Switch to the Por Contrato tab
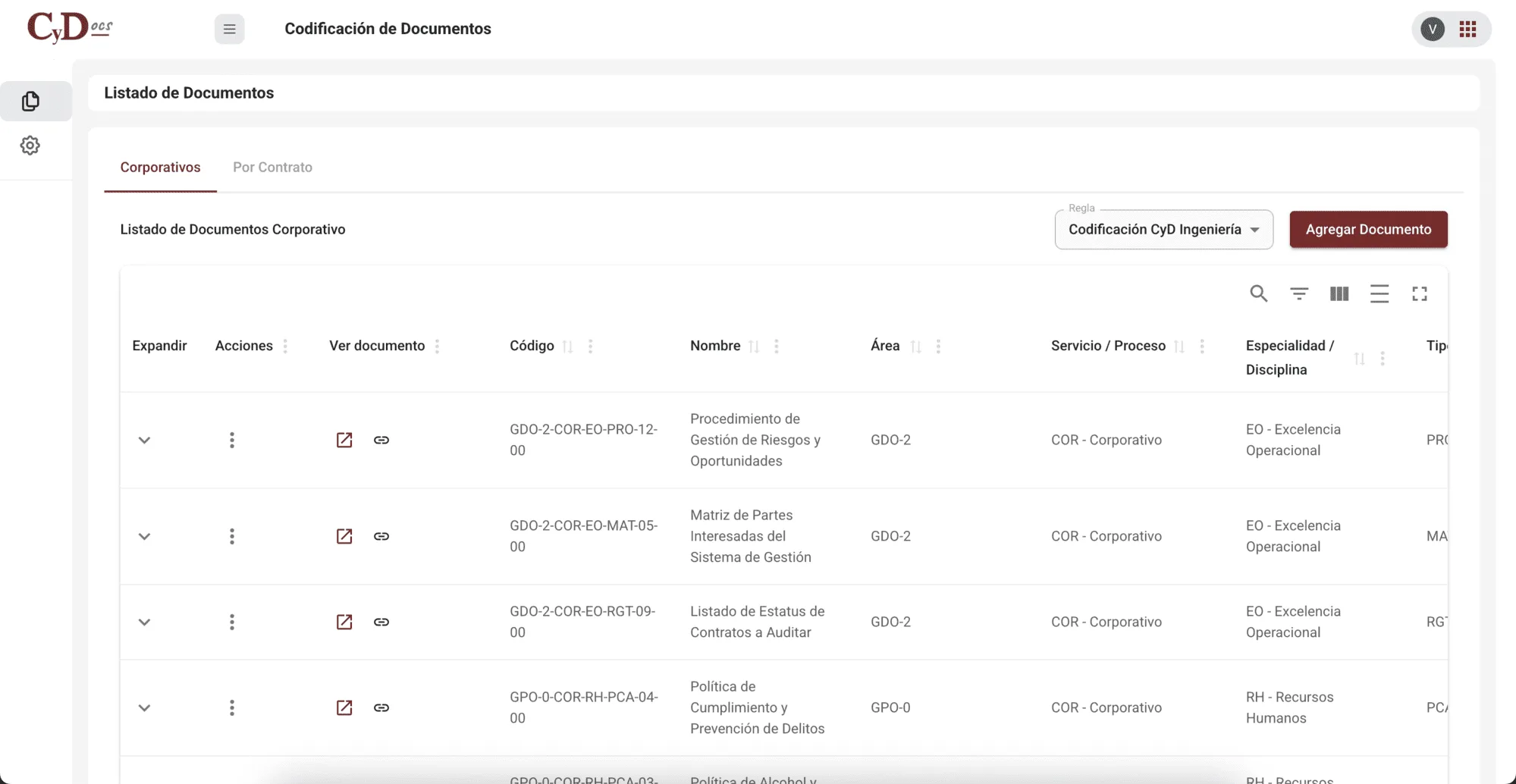The height and width of the screenshot is (784, 1516). [272, 167]
